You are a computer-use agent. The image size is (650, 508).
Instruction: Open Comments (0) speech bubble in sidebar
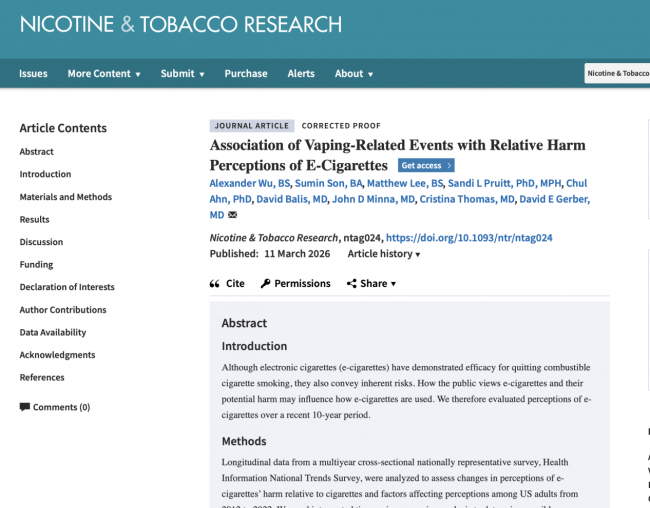click(x=25, y=407)
